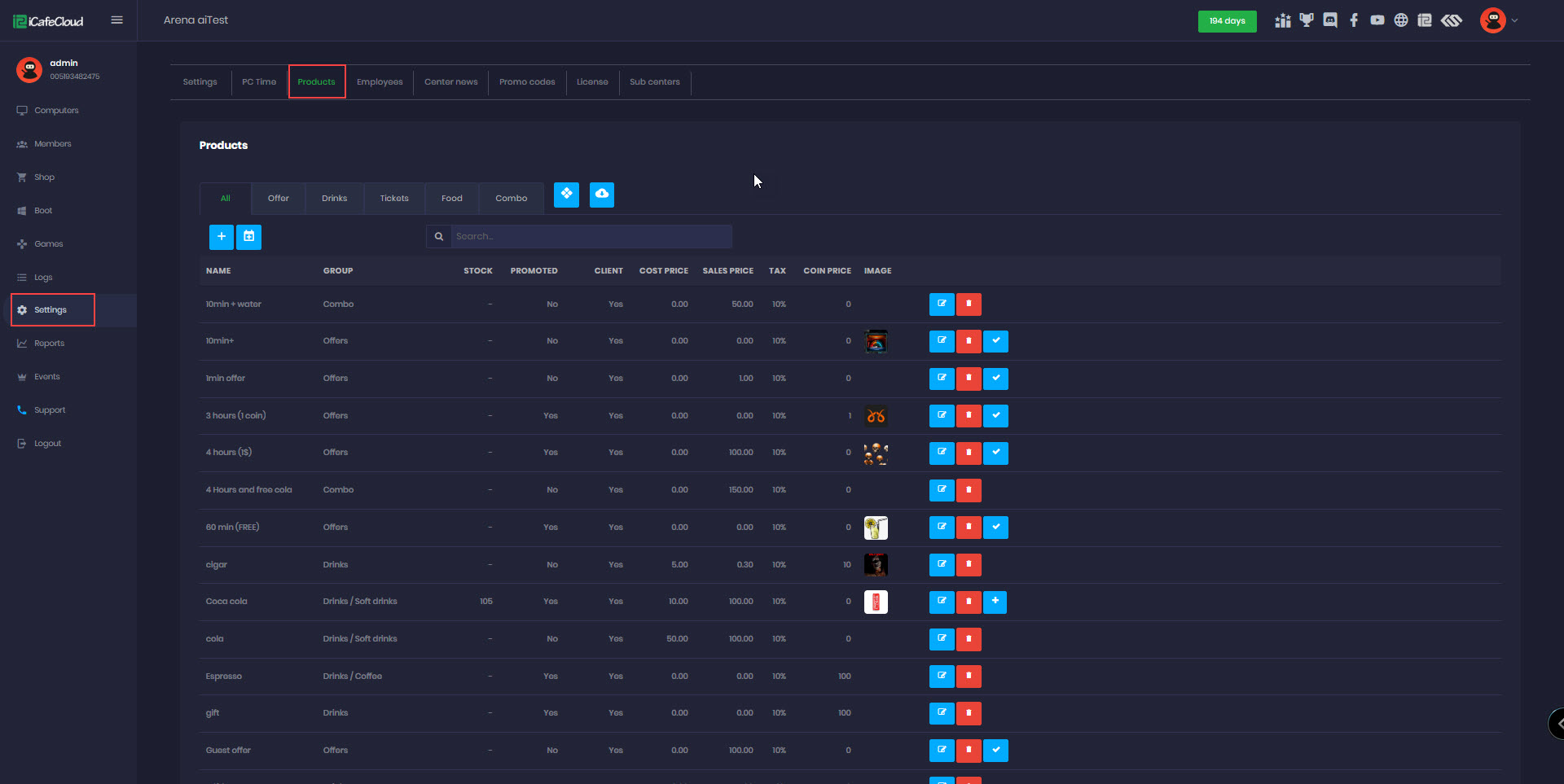
Task: Open the Employees settings tab
Action: tap(380, 82)
